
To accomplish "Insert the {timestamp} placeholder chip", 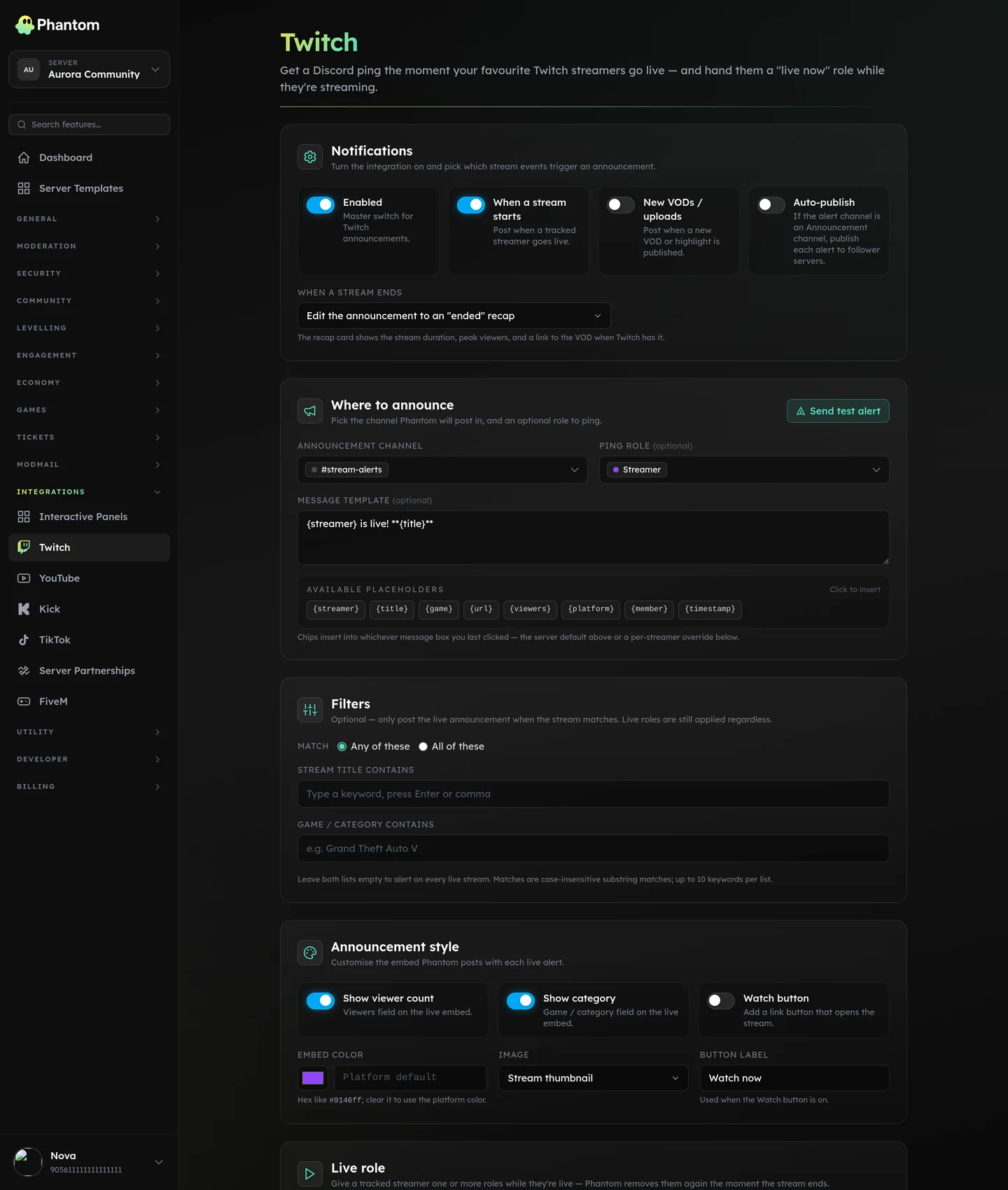I will tap(710, 610).
